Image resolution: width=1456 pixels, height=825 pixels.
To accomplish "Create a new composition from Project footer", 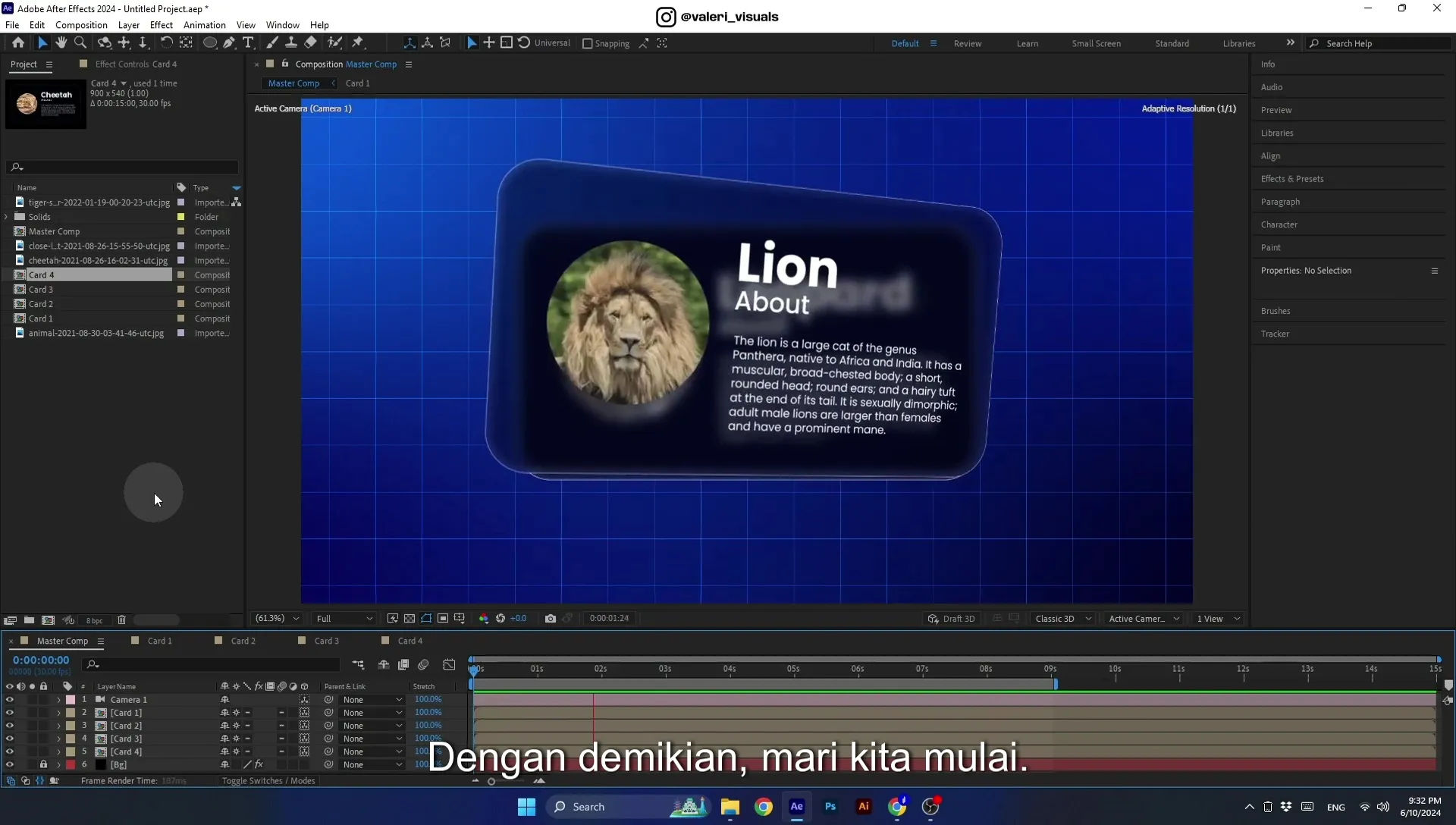I will (x=49, y=620).
